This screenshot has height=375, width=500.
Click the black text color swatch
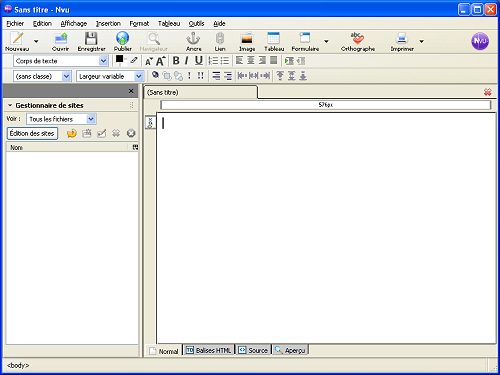tap(119, 59)
